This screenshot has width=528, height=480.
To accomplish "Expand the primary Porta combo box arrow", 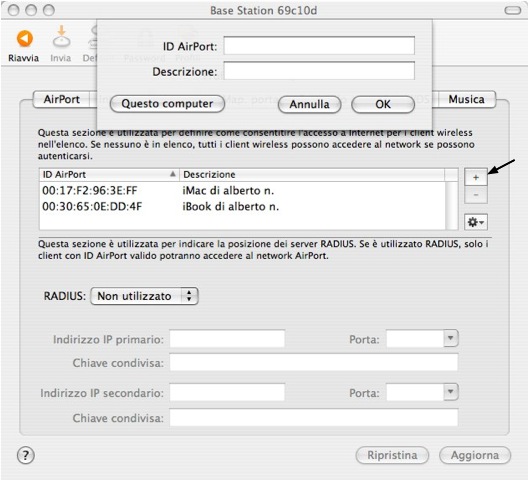I will 451,338.
